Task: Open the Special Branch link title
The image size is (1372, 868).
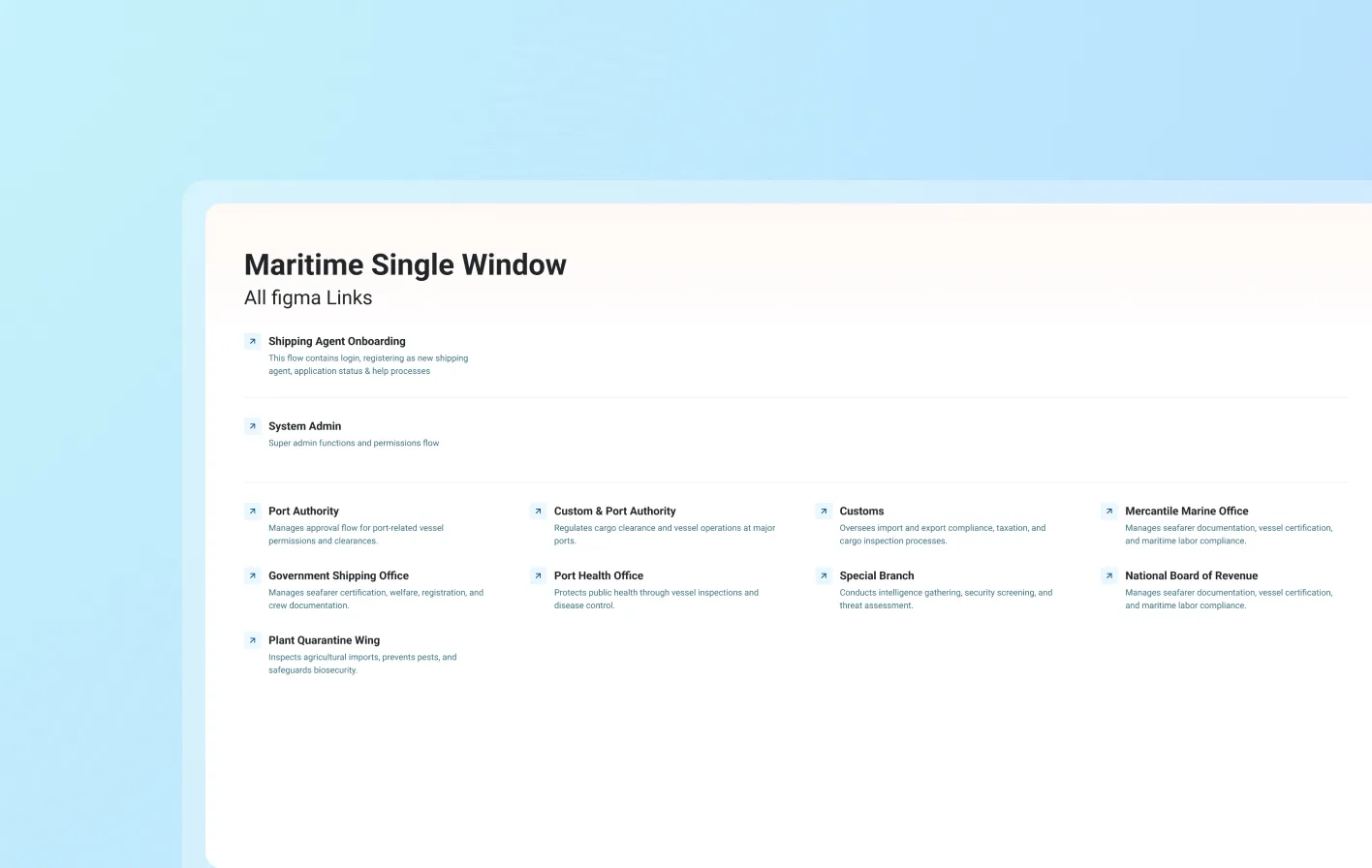Action: [876, 575]
